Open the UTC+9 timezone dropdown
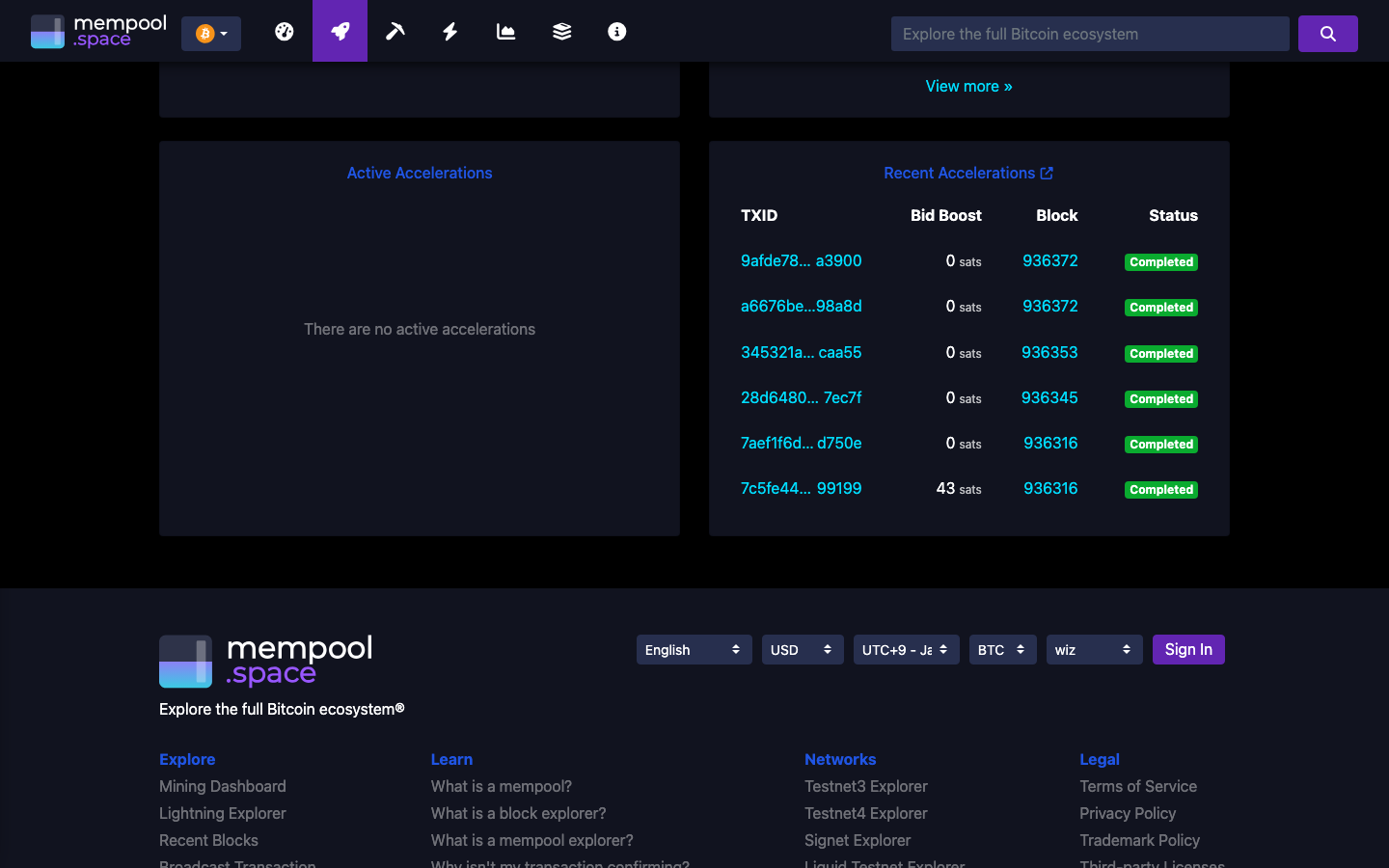Image resolution: width=1389 pixels, height=868 pixels. [906, 649]
